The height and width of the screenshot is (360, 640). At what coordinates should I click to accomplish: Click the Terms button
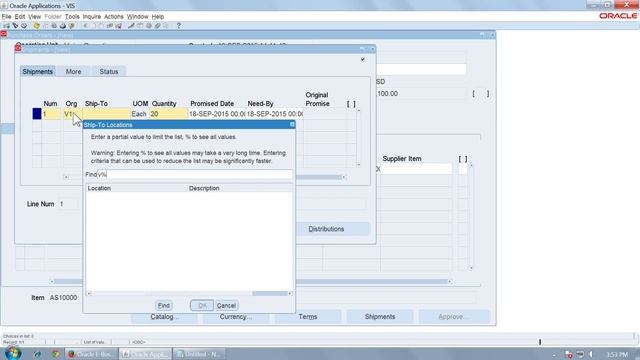tap(308, 317)
